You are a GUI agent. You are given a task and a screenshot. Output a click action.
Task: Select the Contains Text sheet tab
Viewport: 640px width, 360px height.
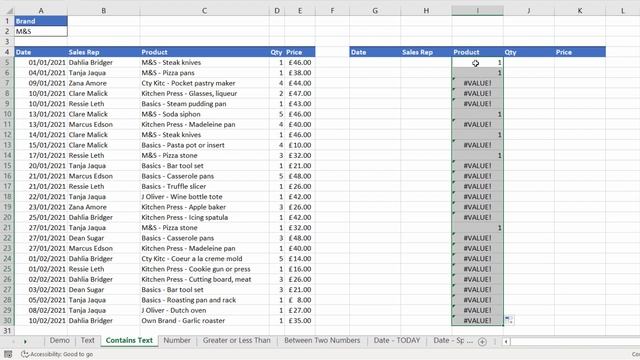point(129,340)
